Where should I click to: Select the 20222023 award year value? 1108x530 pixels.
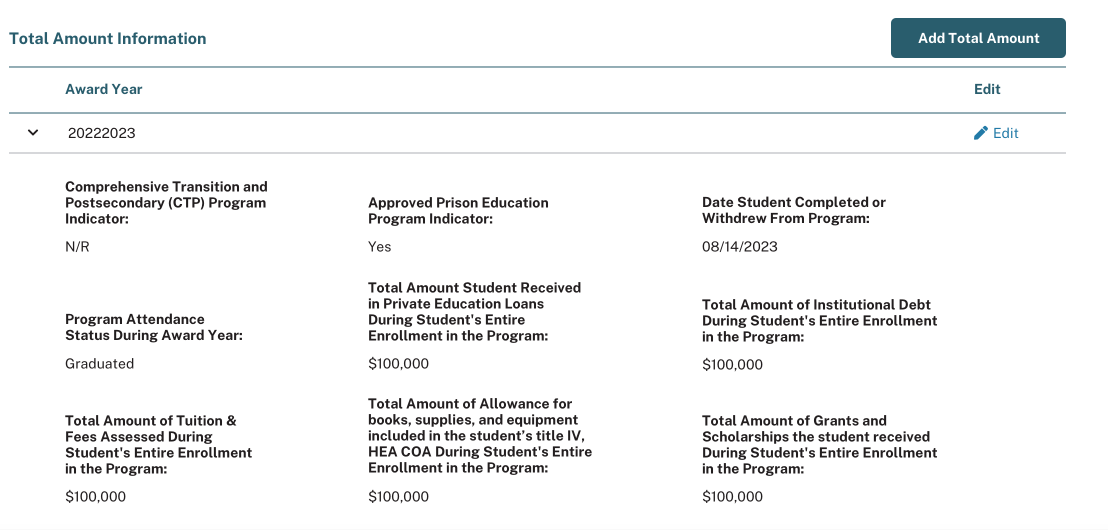[x=102, y=133]
